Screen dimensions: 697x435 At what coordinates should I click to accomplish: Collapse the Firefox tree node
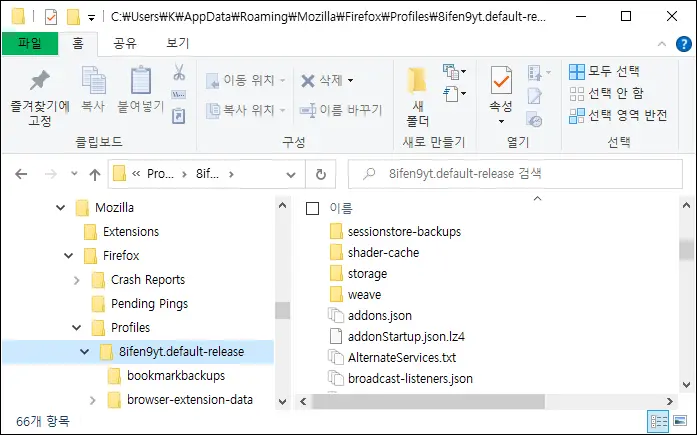[x=68, y=255]
